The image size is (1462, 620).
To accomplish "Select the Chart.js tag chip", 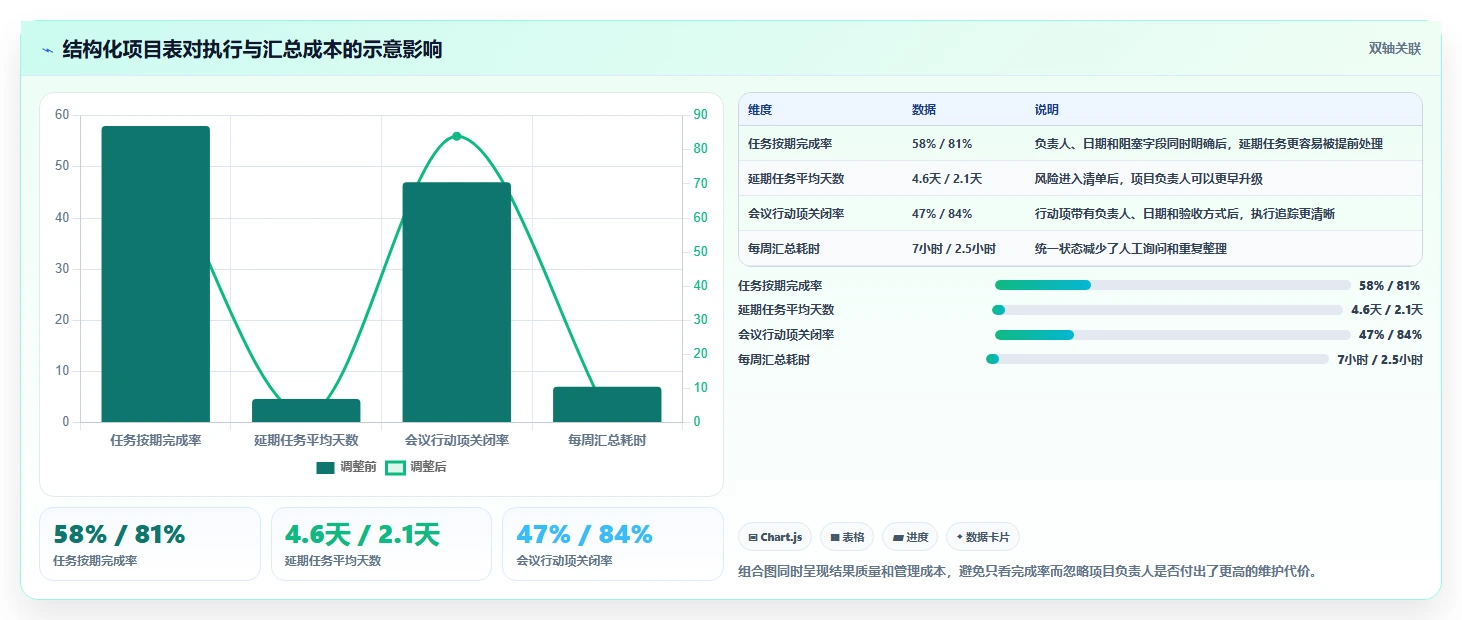I will [775, 537].
